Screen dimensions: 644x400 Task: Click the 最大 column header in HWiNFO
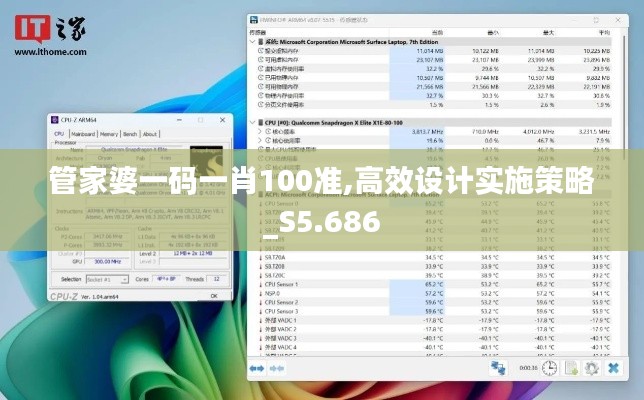pos(548,32)
